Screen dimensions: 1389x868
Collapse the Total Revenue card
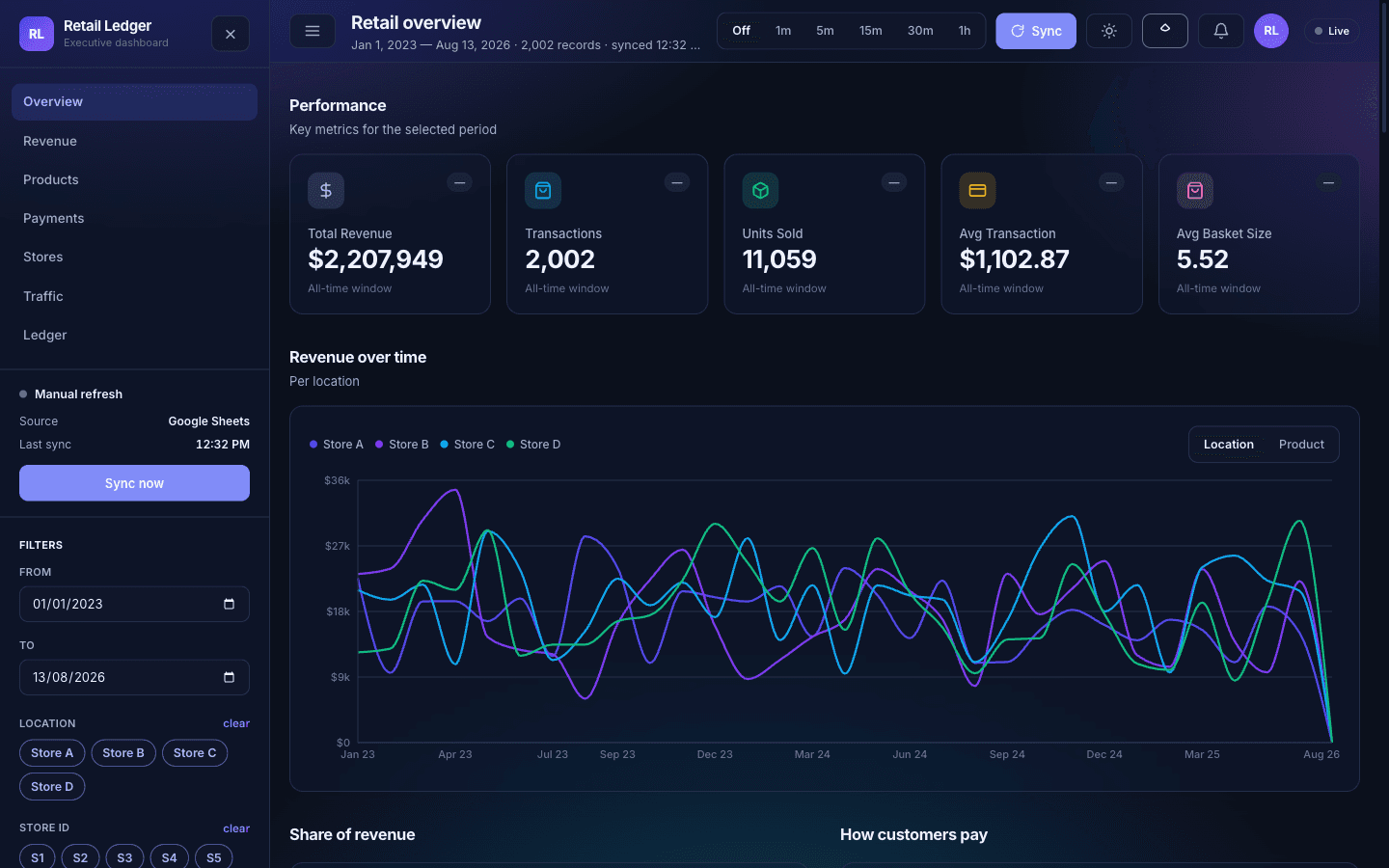[x=460, y=182]
